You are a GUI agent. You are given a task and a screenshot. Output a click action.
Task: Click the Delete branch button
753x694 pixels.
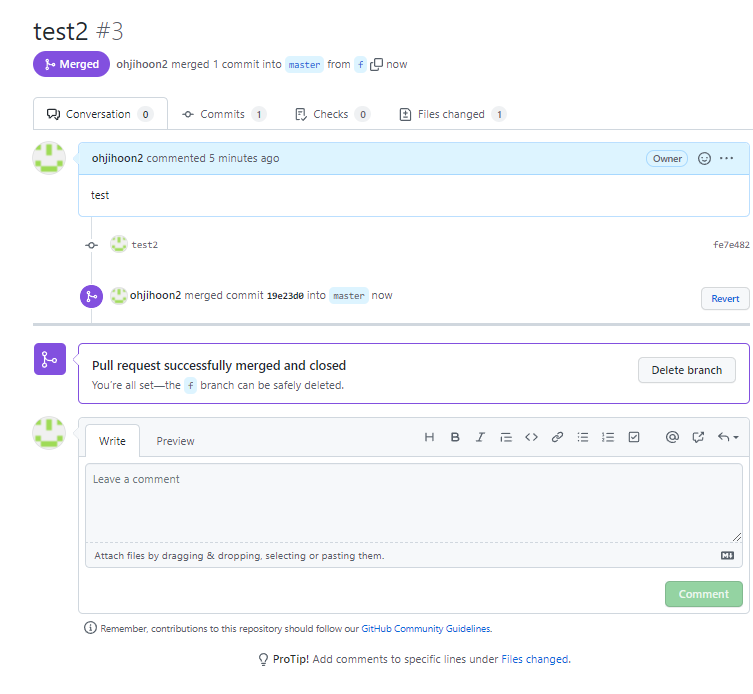(x=686, y=370)
